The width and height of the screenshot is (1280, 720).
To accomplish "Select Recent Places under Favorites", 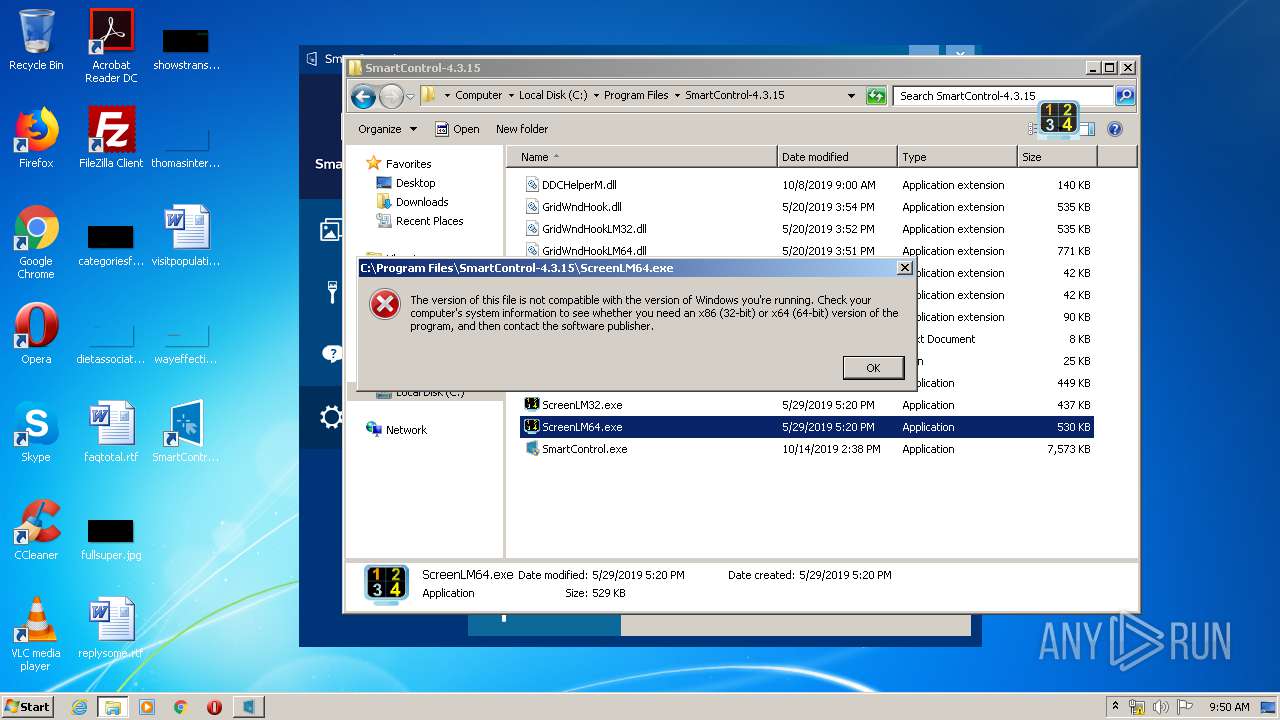I will tap(429, 221).
